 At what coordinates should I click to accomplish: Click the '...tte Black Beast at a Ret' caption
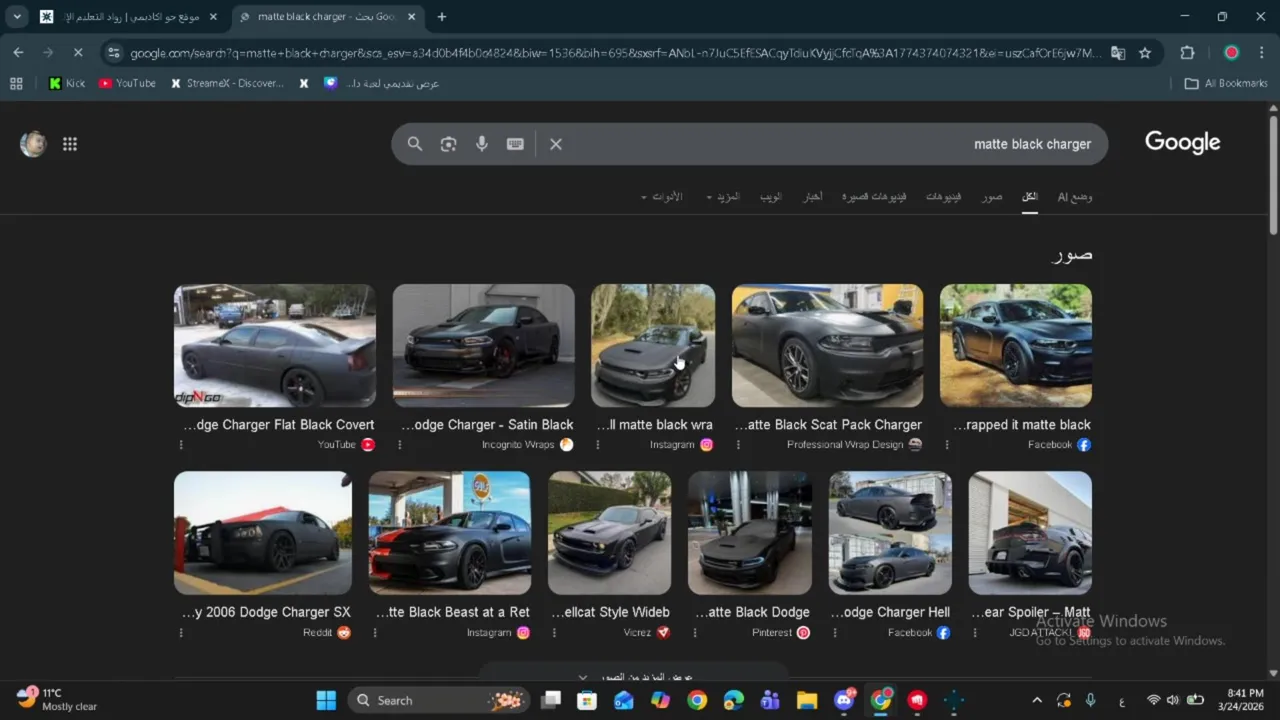[x=453, y=612]
